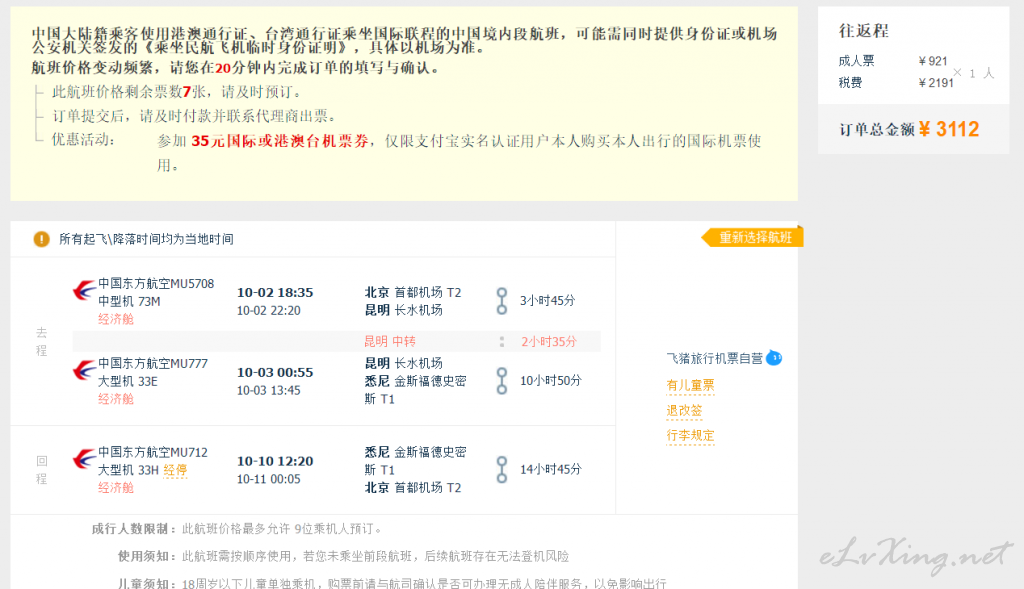
Task: Click departure time 10-02 18:35
Action: coord(275,293)
